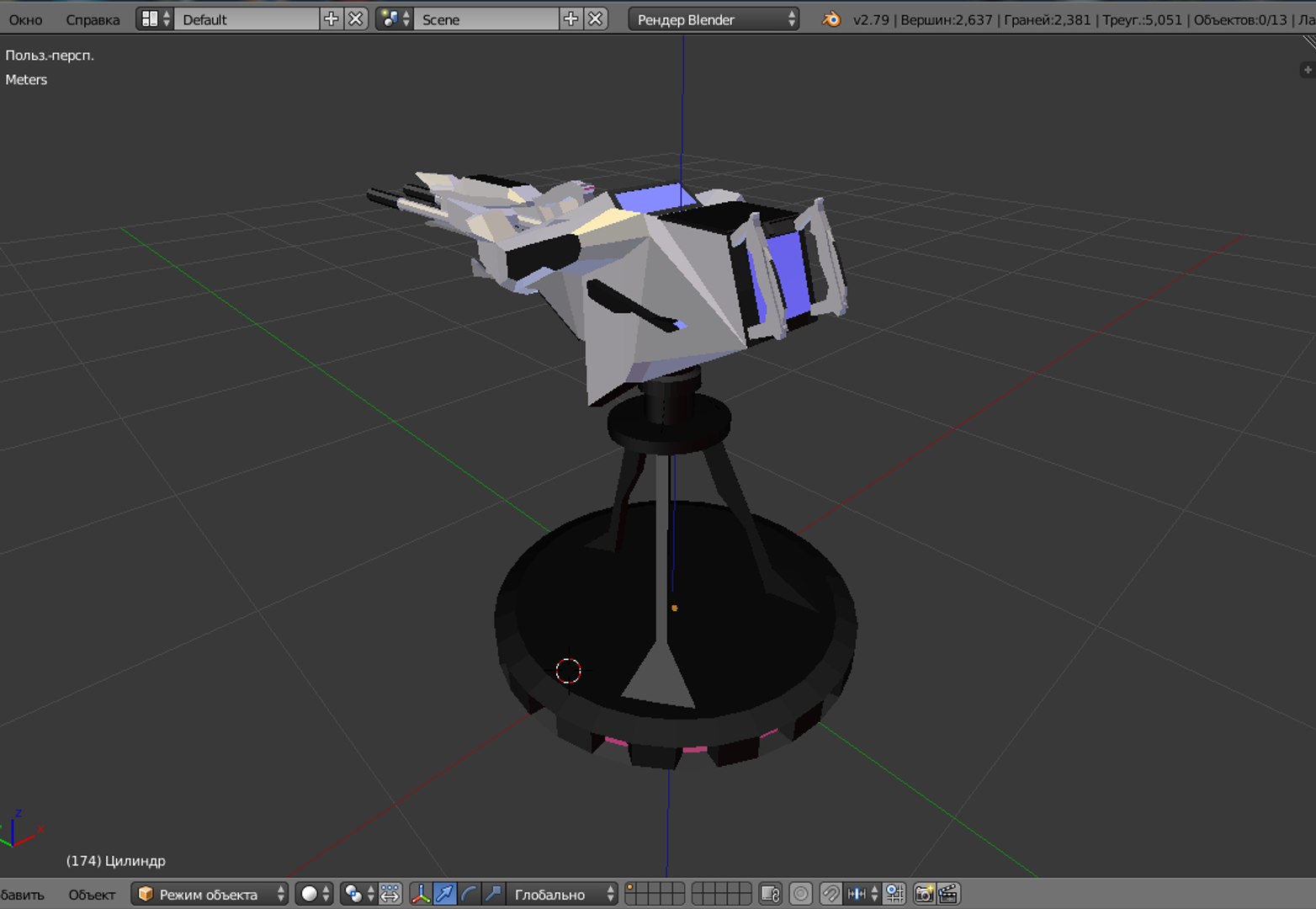The width and height of the screenshot is (1316, 909).
Task: Click the Объектов:0/13 object count statistic
Action: 1240,19
